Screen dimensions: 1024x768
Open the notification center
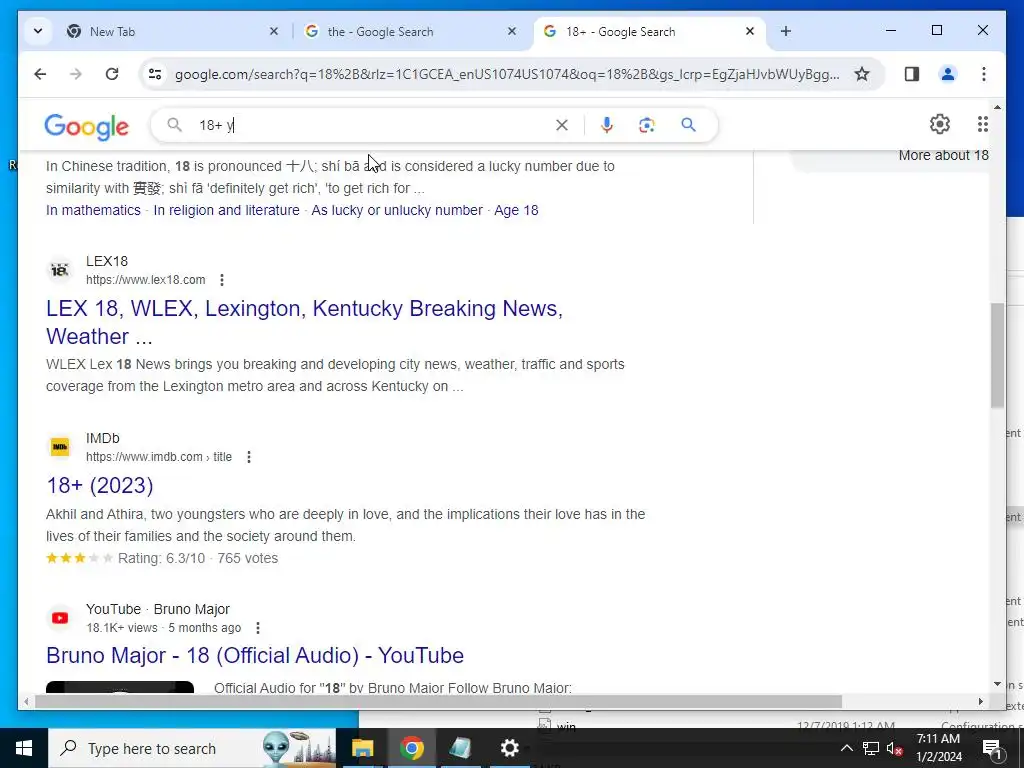pos(991,748)
